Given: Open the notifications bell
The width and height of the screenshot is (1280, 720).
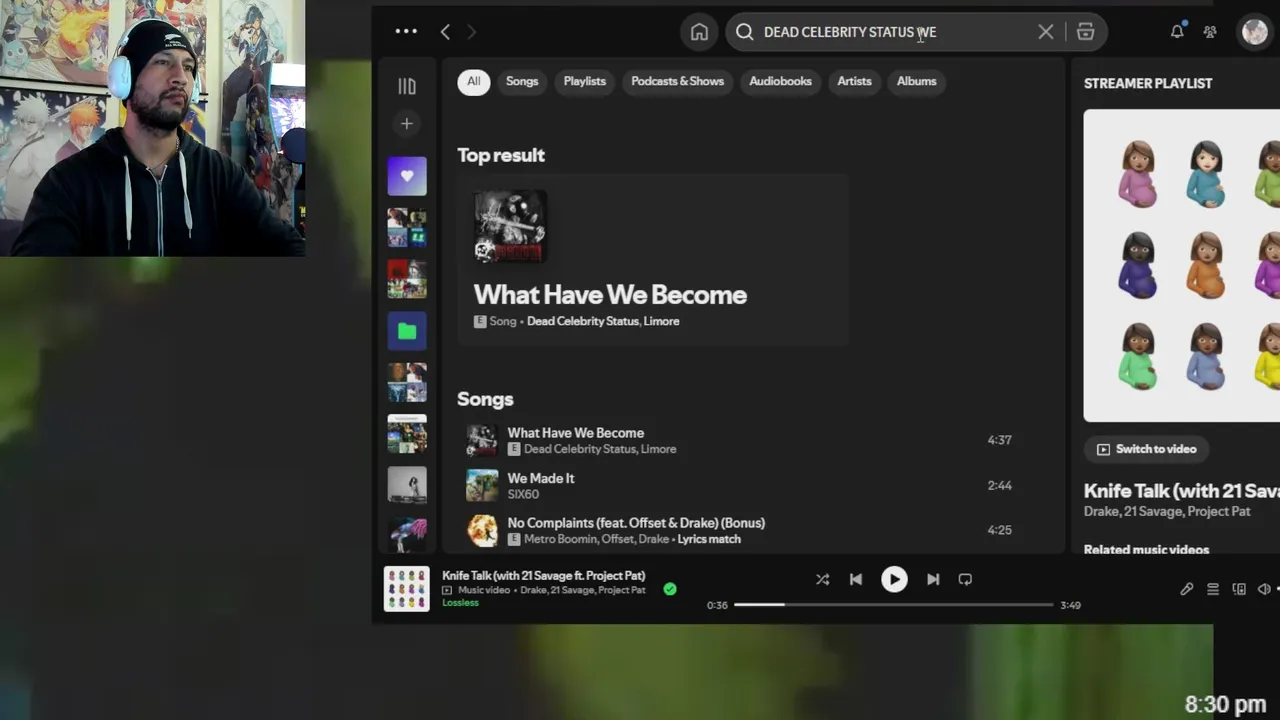Looking at the screenshot, I should (x=1177, y=31).
